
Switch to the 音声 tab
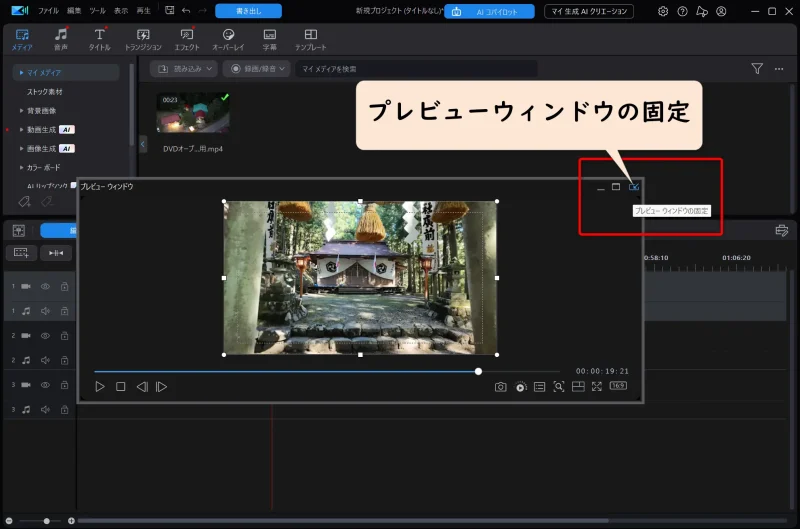coord(61,39)
